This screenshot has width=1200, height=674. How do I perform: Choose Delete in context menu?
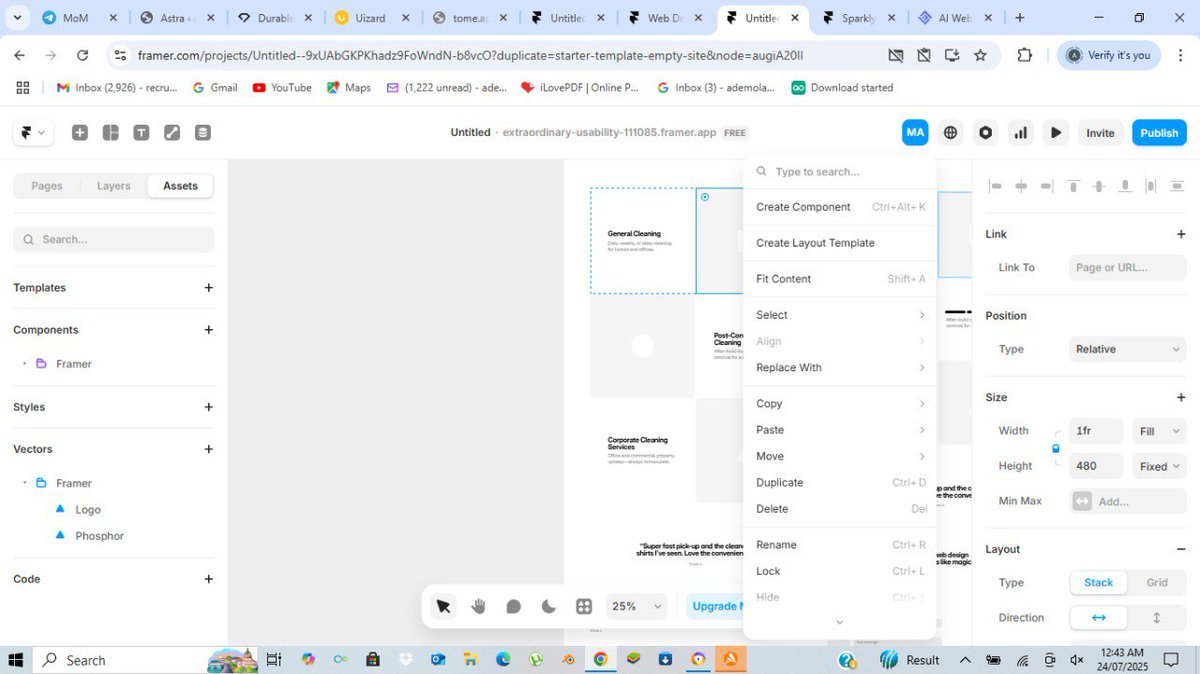tap(840, 509)
